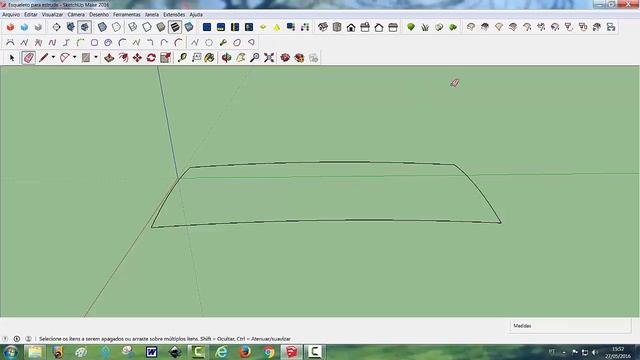
Task: Open the Arquivo menu
Action: (11, 14)
